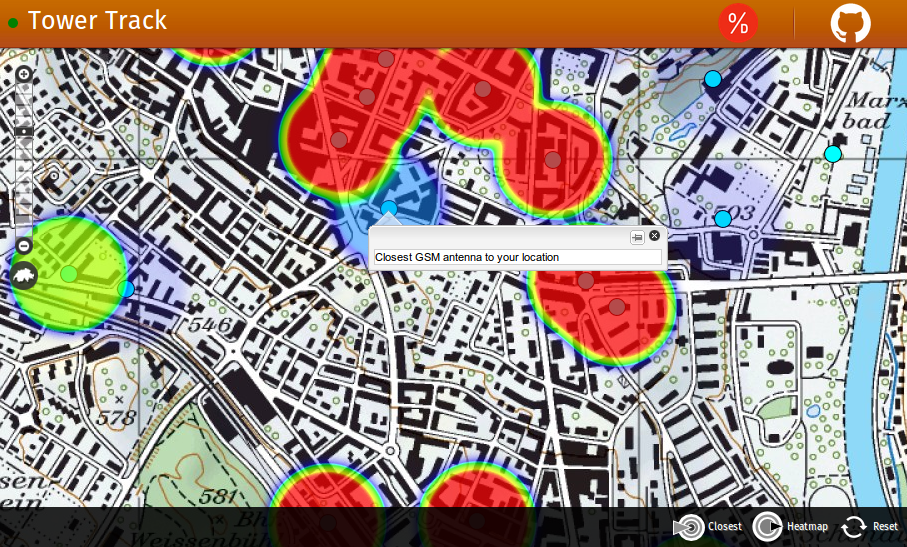The width and height of the screenshot is (907, 547).
Task: Click the cyan antenna marker near Marzbad label
Action: pyautogui.click(x=833, y=154)
